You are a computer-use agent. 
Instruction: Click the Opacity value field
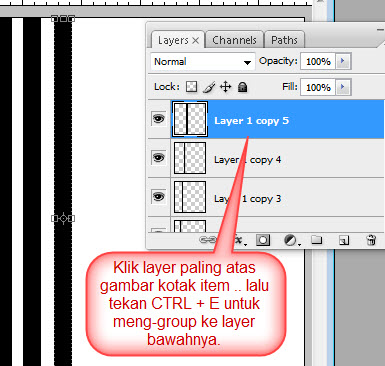[318, 62]
